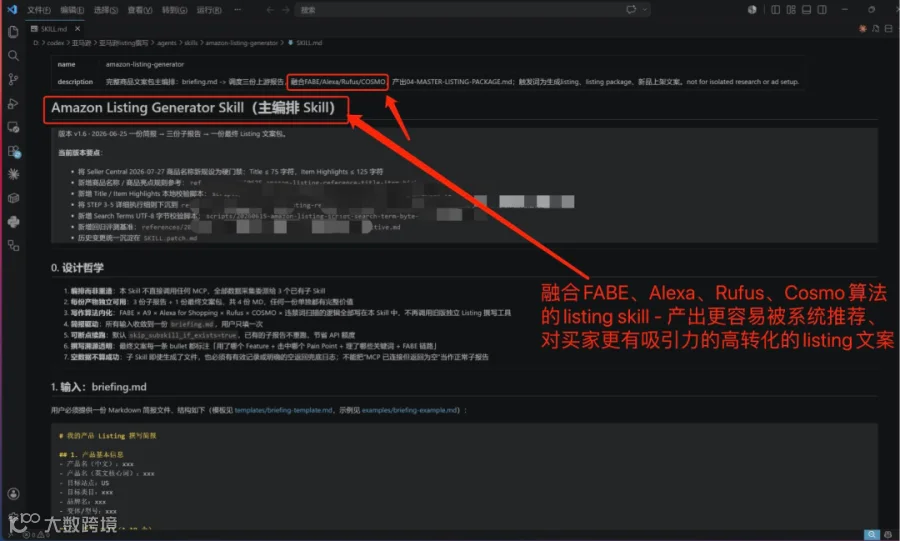900x541 pixels.
Task: Click the 'description' field label
Action: (x=75, y=82)
